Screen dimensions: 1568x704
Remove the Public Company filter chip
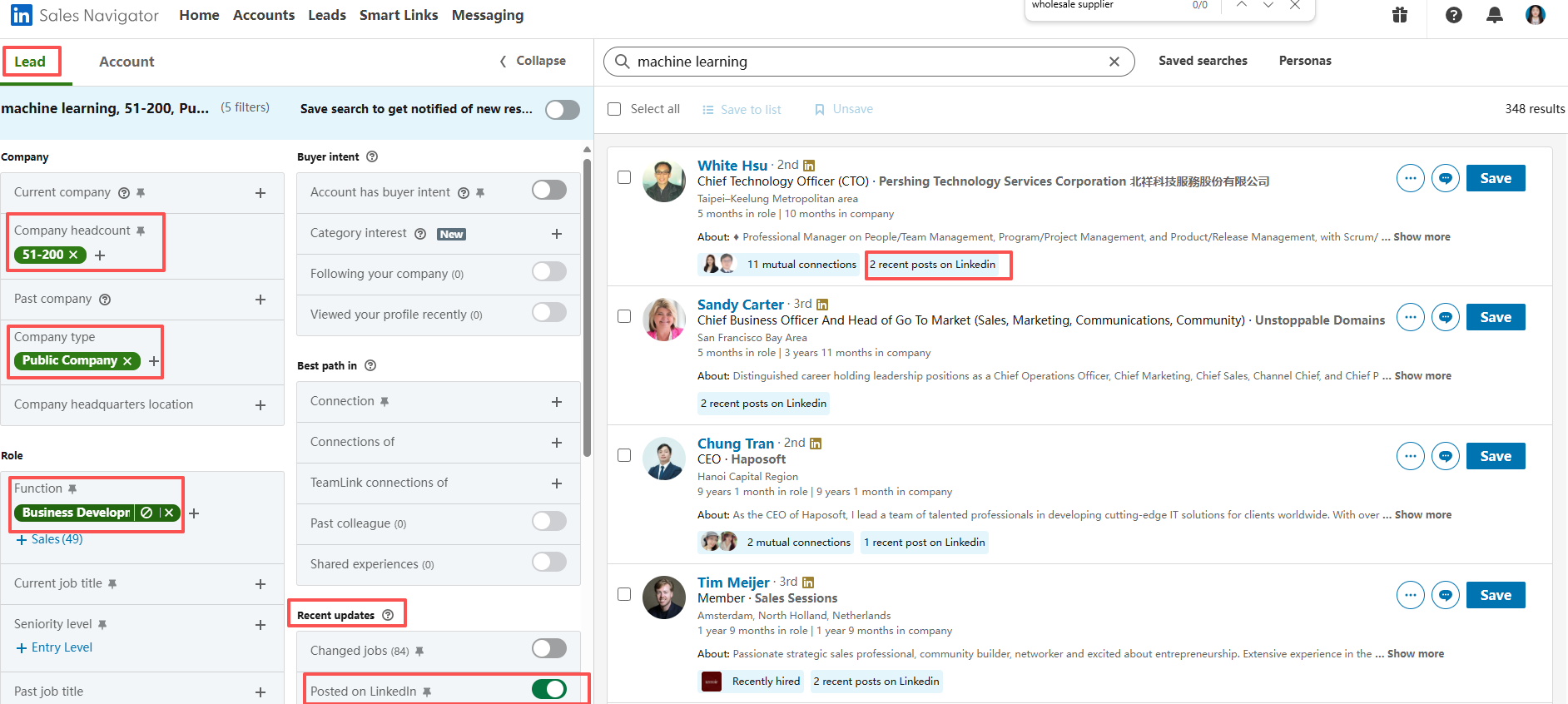(x=127, y=360)
